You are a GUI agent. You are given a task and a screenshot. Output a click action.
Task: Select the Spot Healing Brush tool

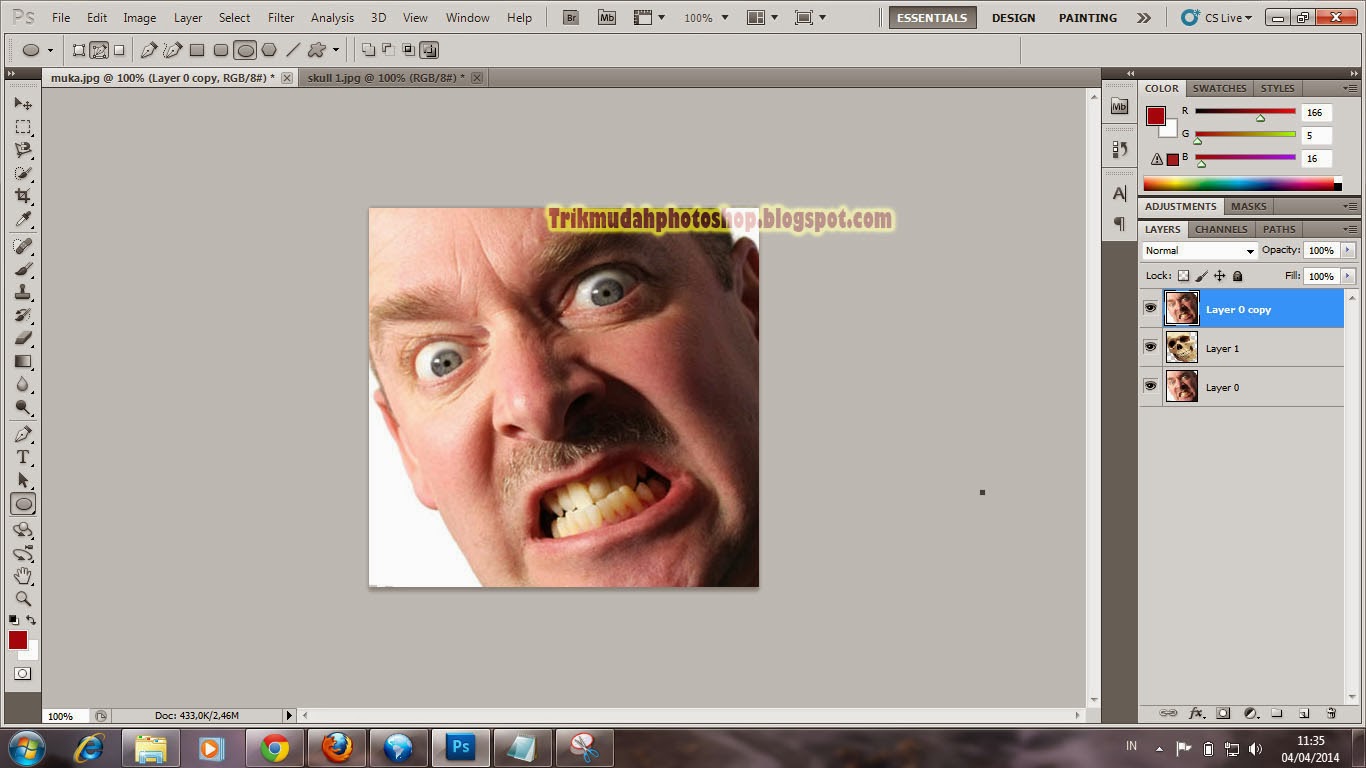pos(23,246)
